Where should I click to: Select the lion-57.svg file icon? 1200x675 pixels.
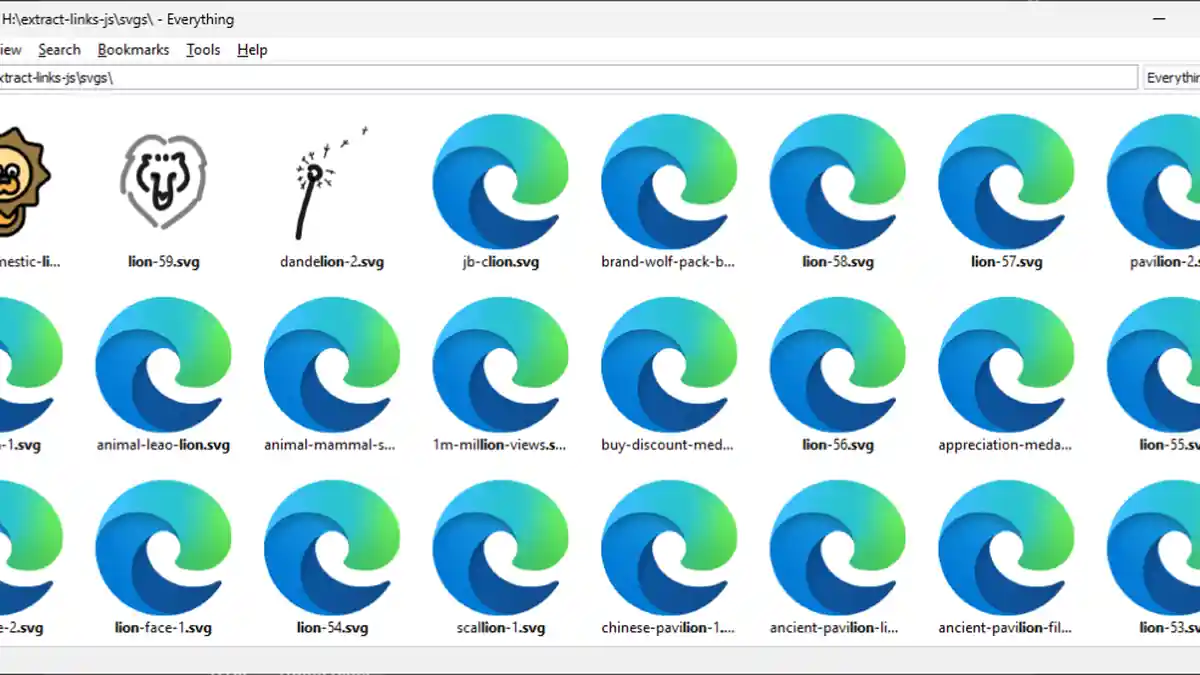coord(1006,181)
